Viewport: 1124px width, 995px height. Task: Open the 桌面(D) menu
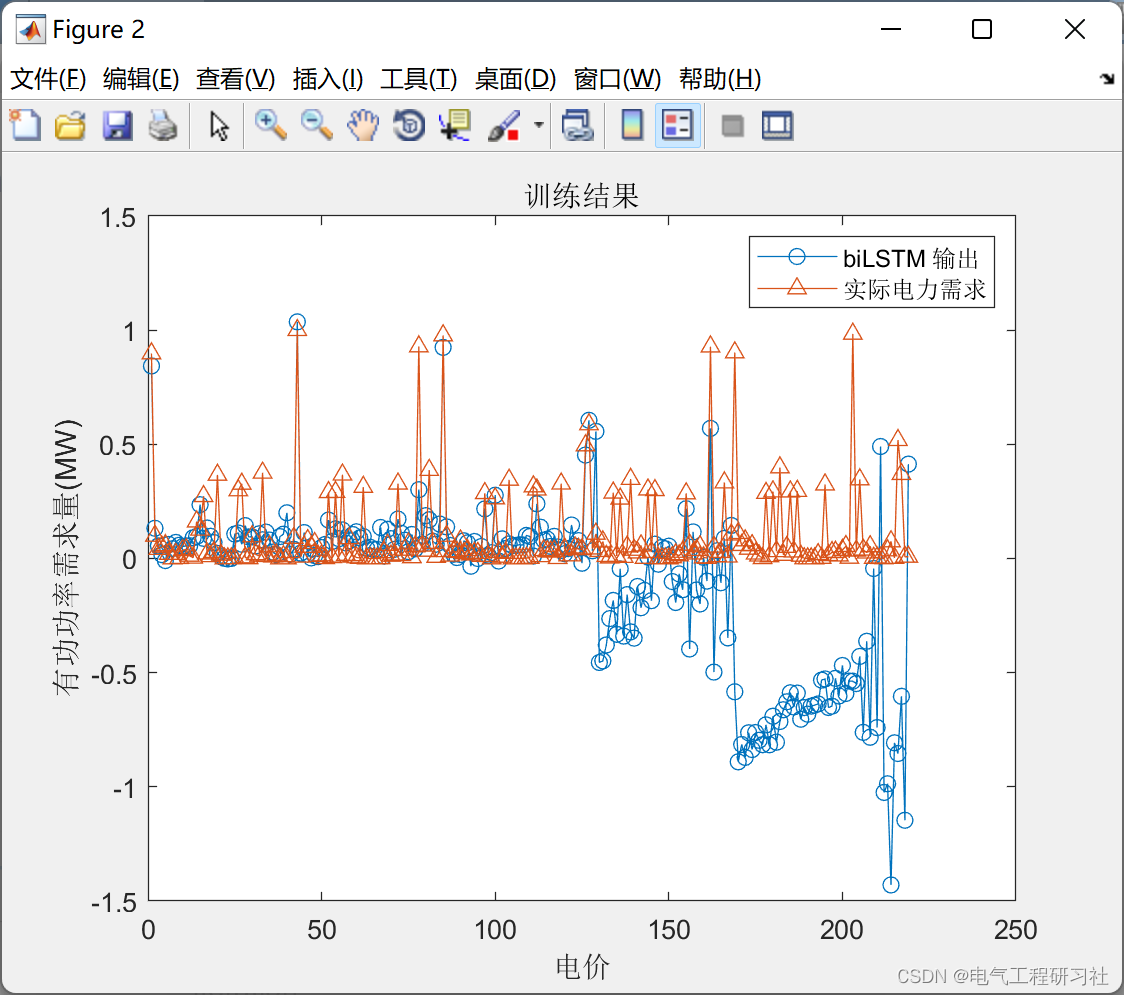(x=515, y=79)
